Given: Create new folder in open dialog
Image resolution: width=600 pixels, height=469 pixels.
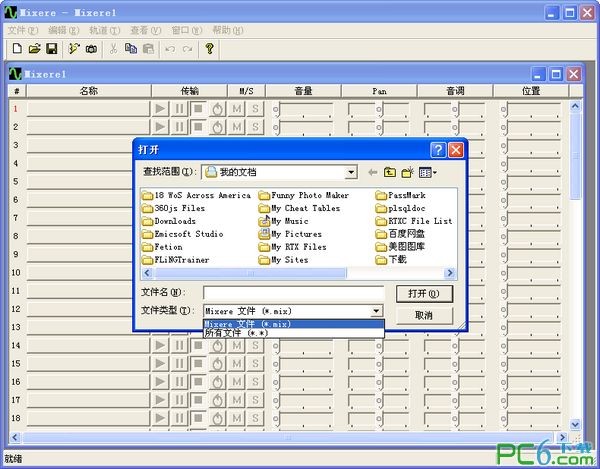Looking at the screenshot, I should pos(408,172).
